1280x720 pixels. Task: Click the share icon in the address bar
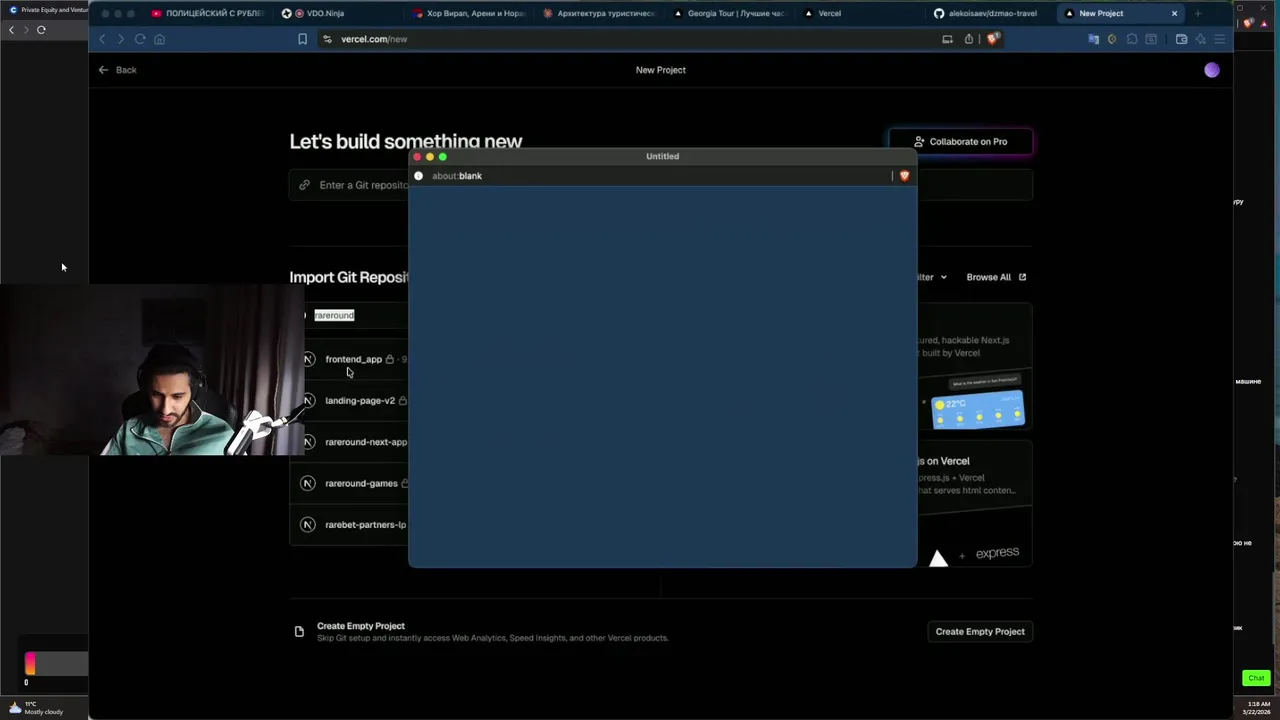(968, 39)
